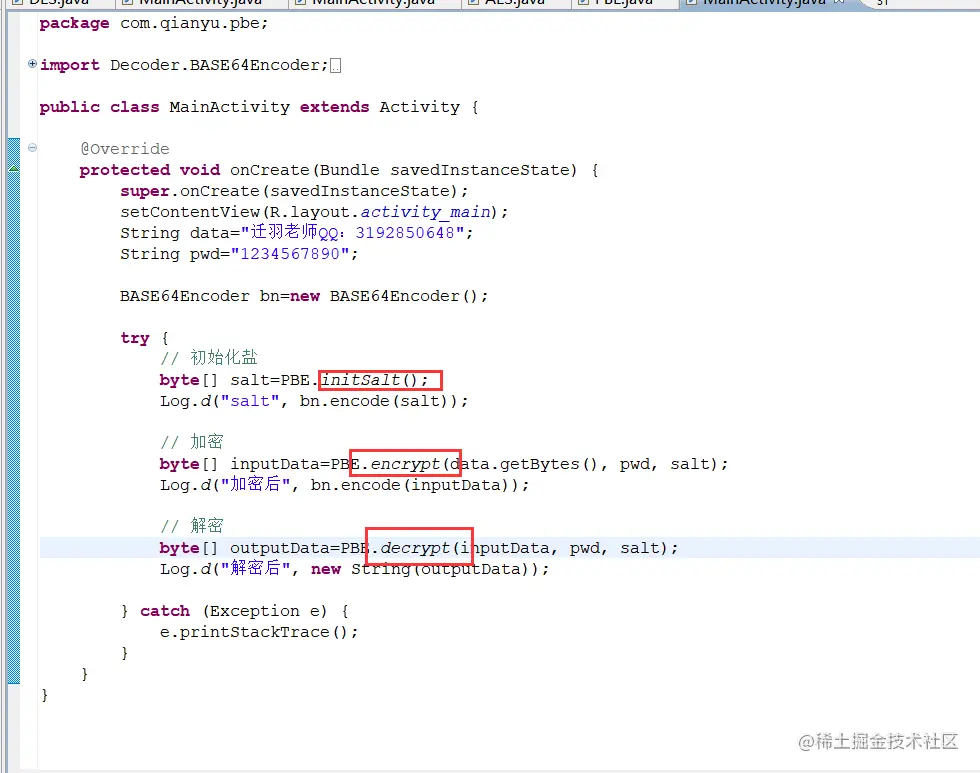Click the 'Log.d("解密后"' logging line

point(354,569)
